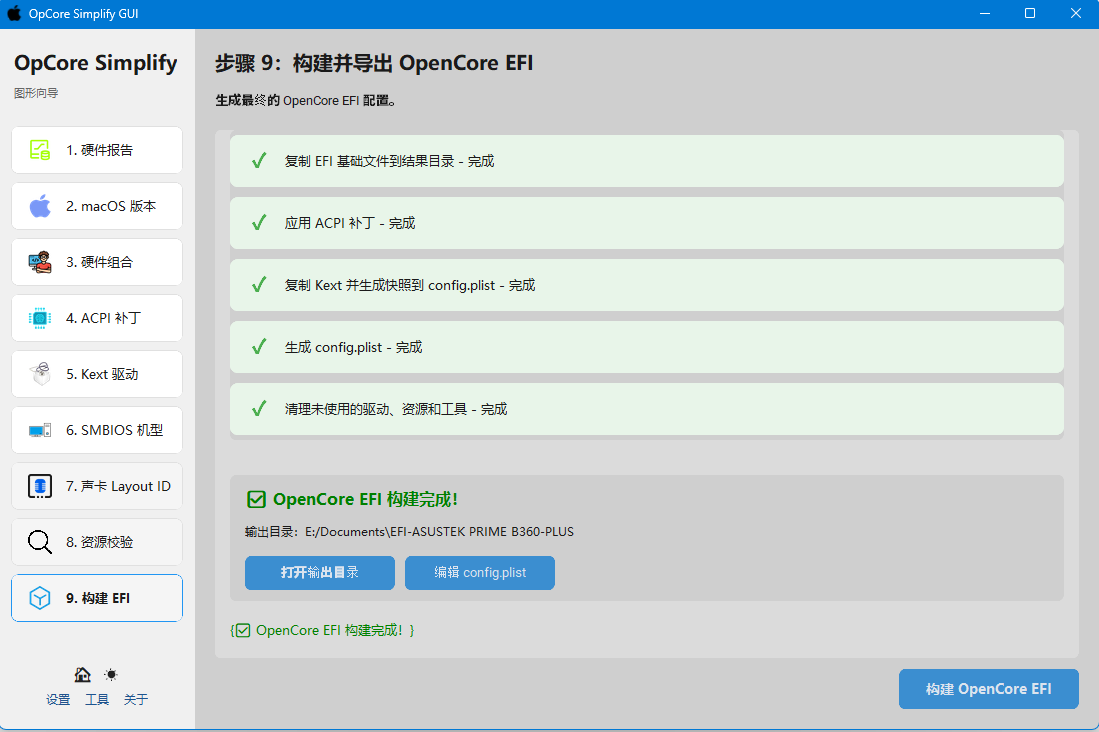This screenshot has width=1099, height=732.
Task: Click the 构建 OpenCore EFI button
Action: point(988,689)
